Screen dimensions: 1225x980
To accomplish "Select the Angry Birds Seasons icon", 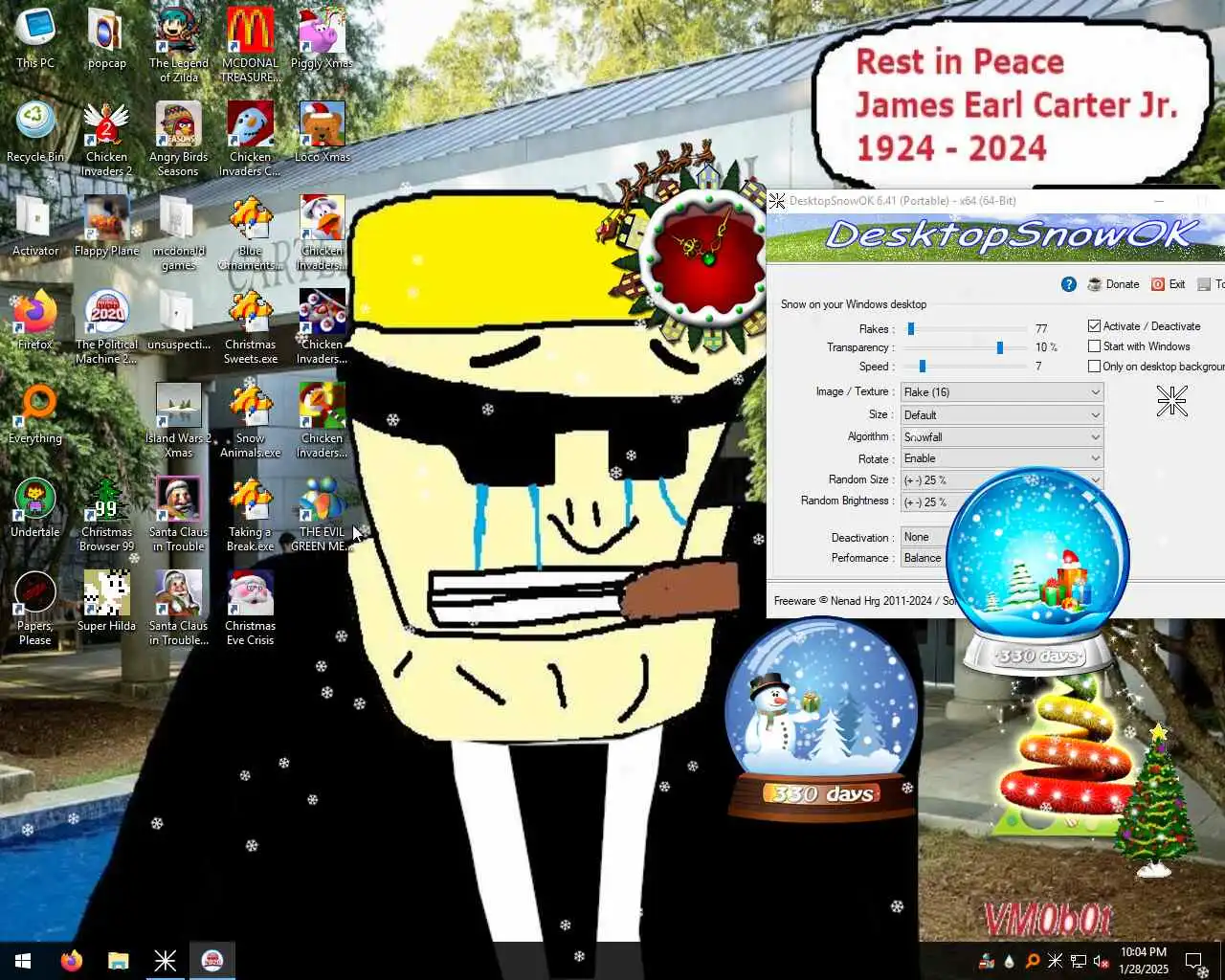I will (x=179, y=140).
